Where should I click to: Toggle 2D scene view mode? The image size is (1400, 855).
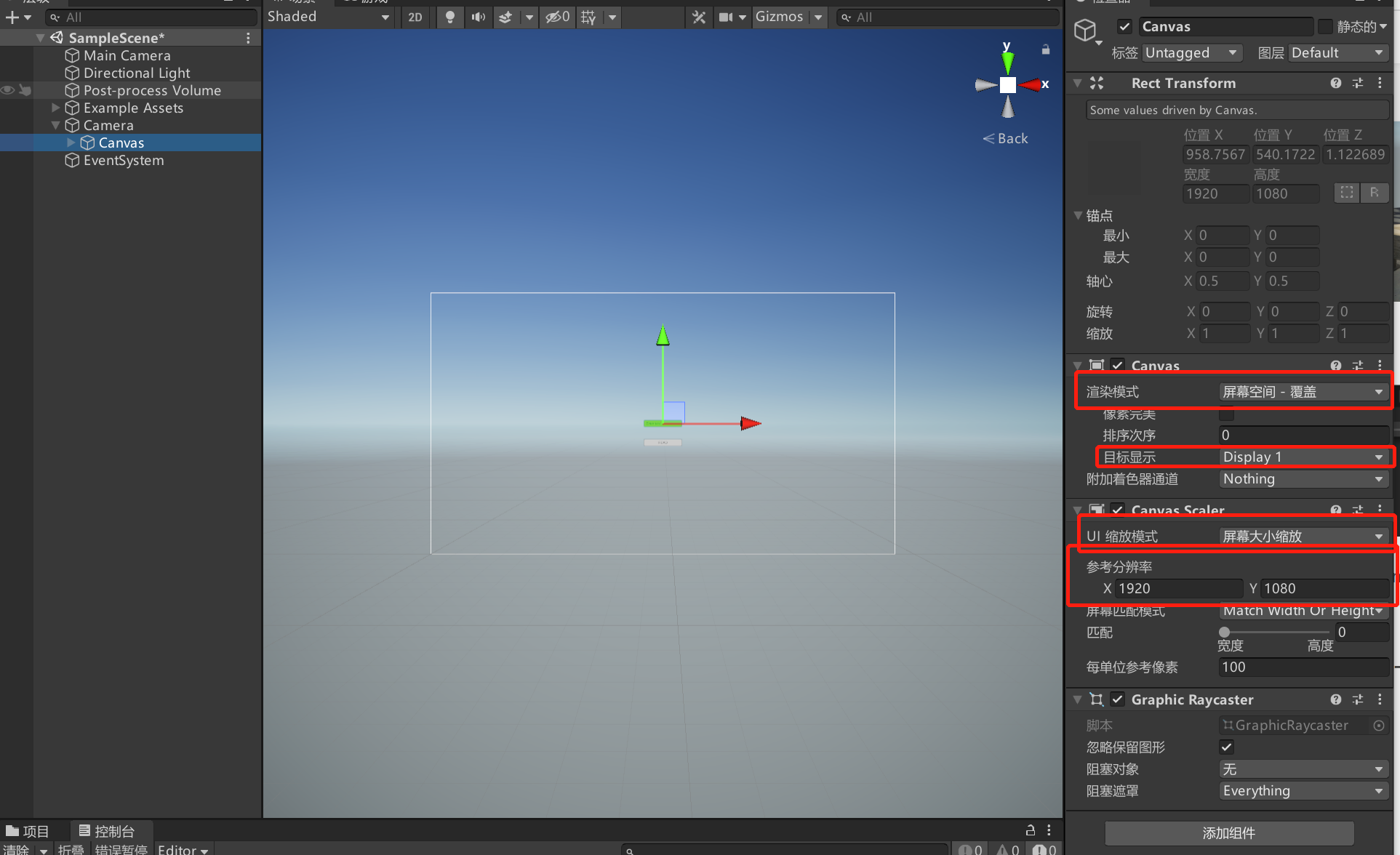pos(415,17)
